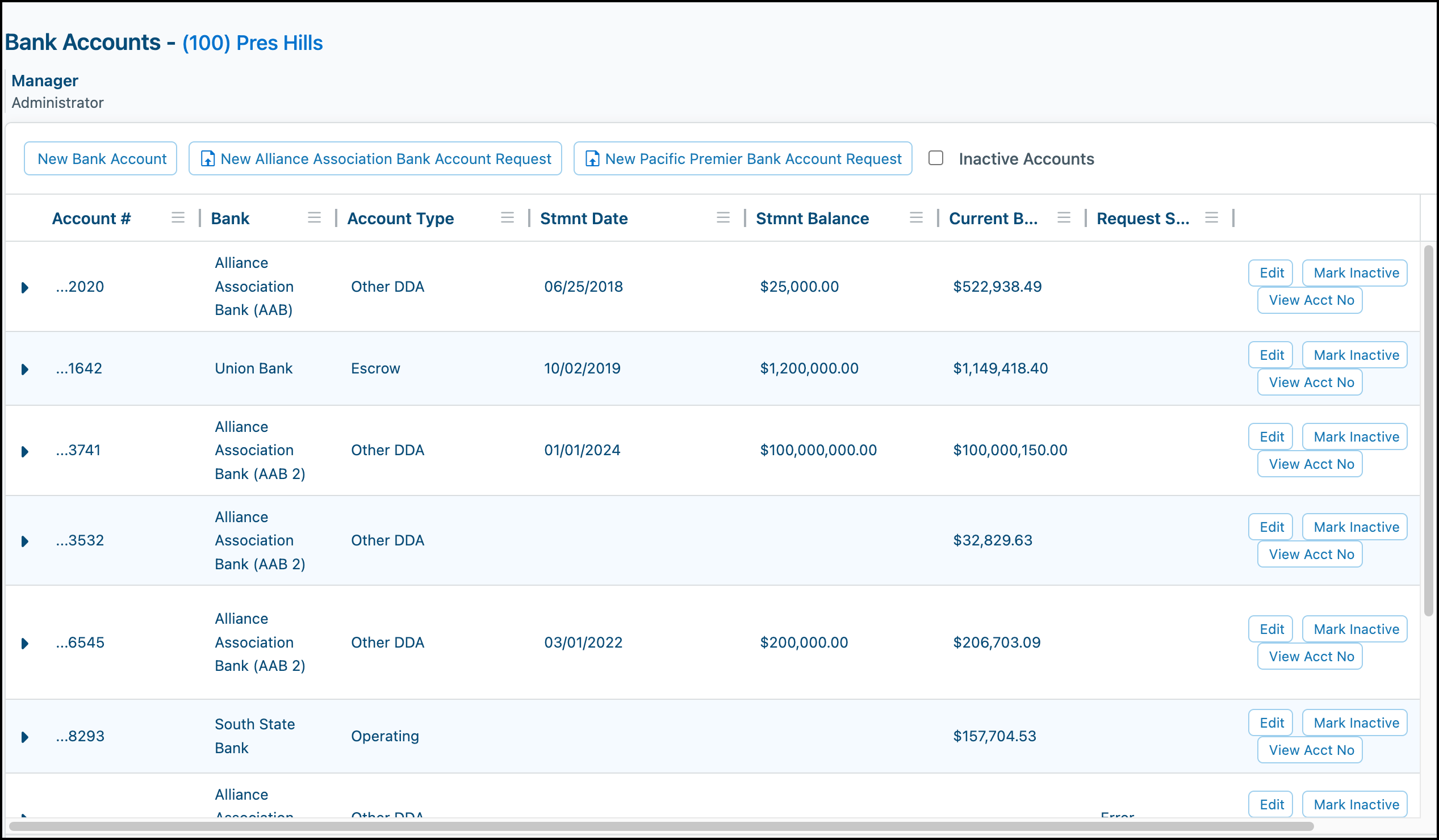Mark account ...3741 inactive

pos(1354,436)
